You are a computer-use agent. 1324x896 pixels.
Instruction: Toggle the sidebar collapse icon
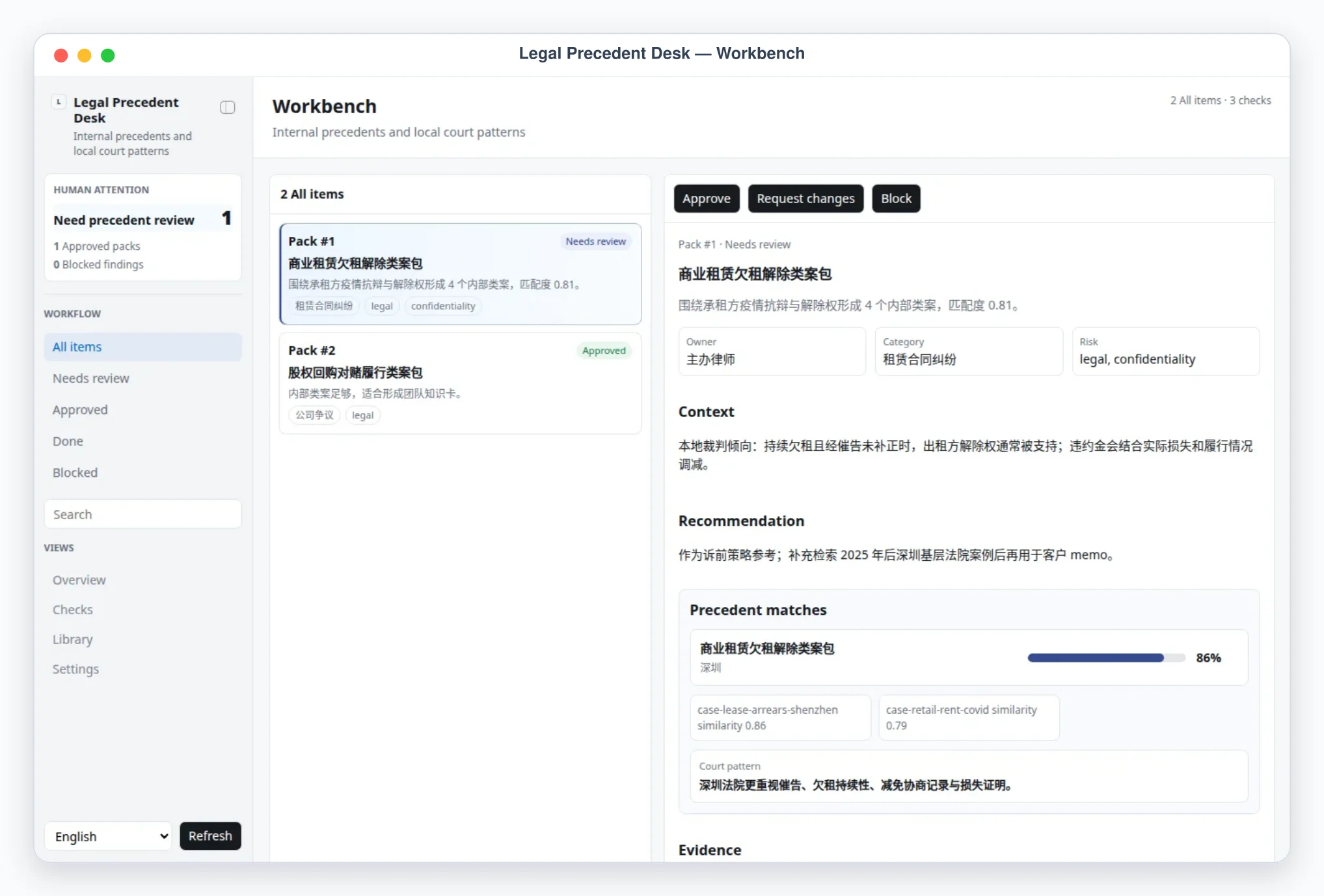227,107
